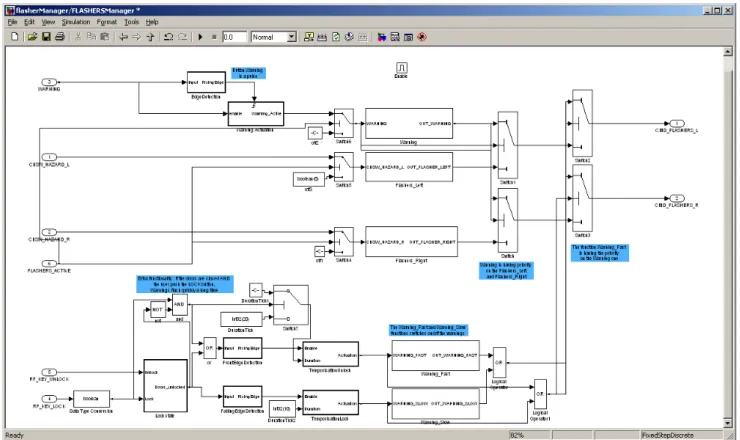740x440 pixels.
Task: Go up to parent system icon
Action: click(151, 37)
